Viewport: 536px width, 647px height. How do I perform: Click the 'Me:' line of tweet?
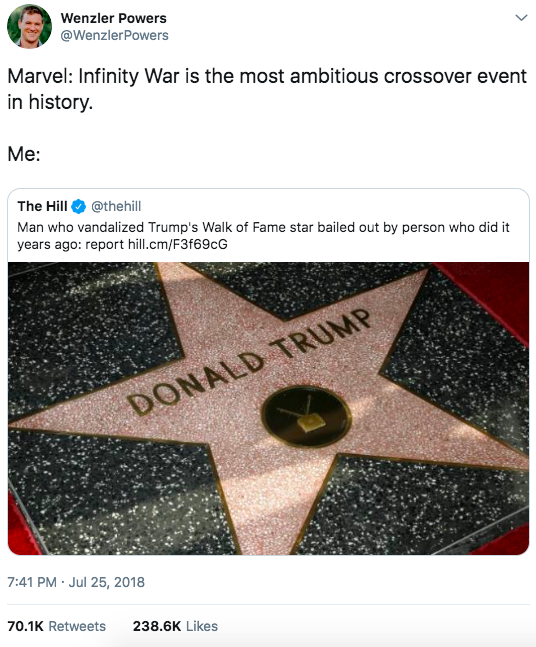[x=24, y=154]
